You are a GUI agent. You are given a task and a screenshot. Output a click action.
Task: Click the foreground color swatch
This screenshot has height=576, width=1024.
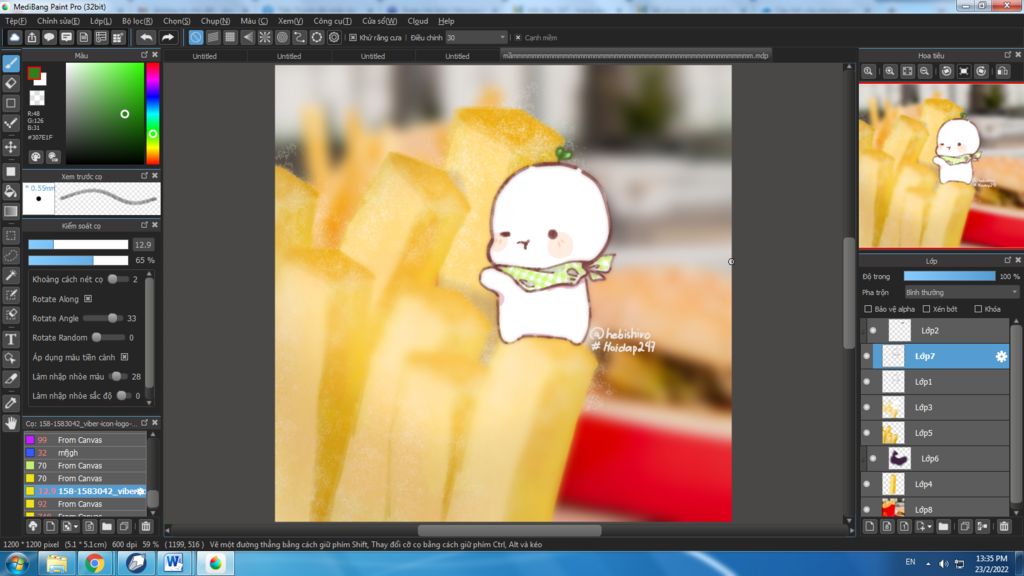35,73
